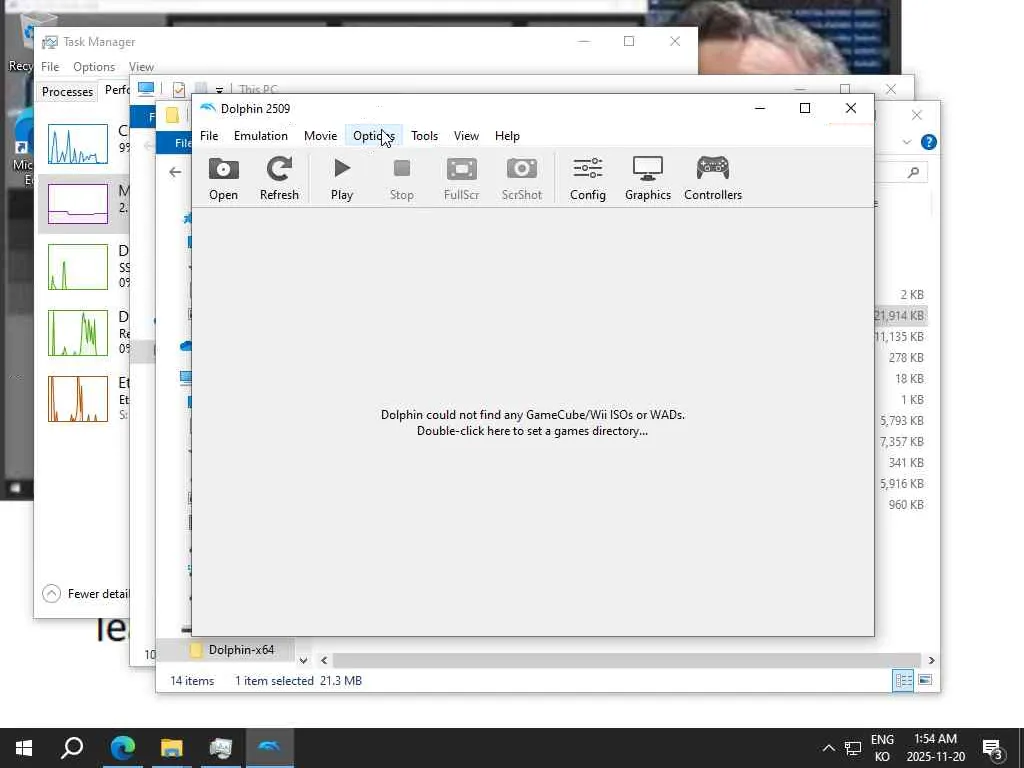The height and width of the screenshot is (768, 1024).
Task: Click the ScrShot screenshot icon
Action: coord(522,178)
